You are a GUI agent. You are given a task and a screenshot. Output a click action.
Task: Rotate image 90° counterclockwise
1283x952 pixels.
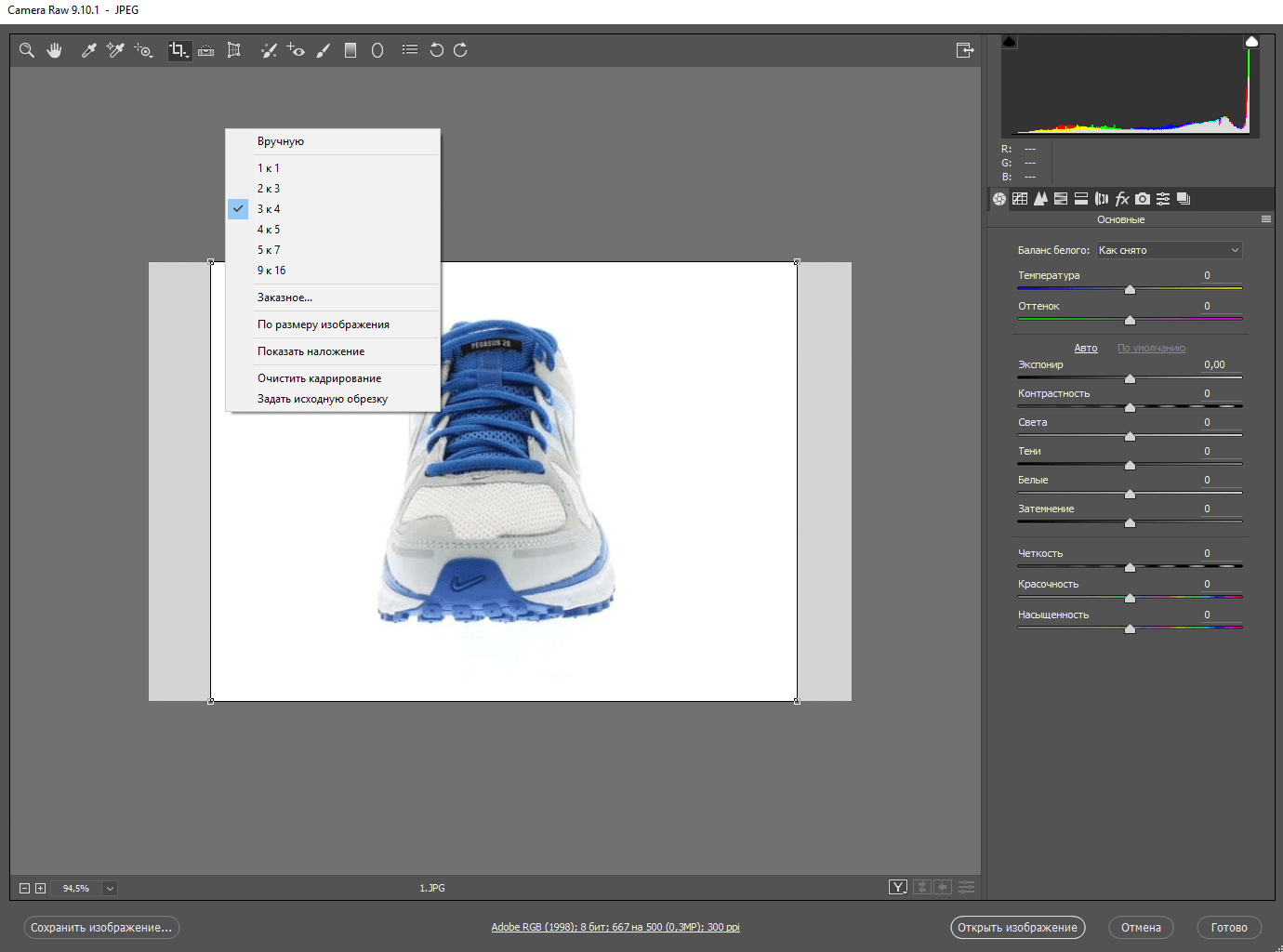[x=436, y=50]
